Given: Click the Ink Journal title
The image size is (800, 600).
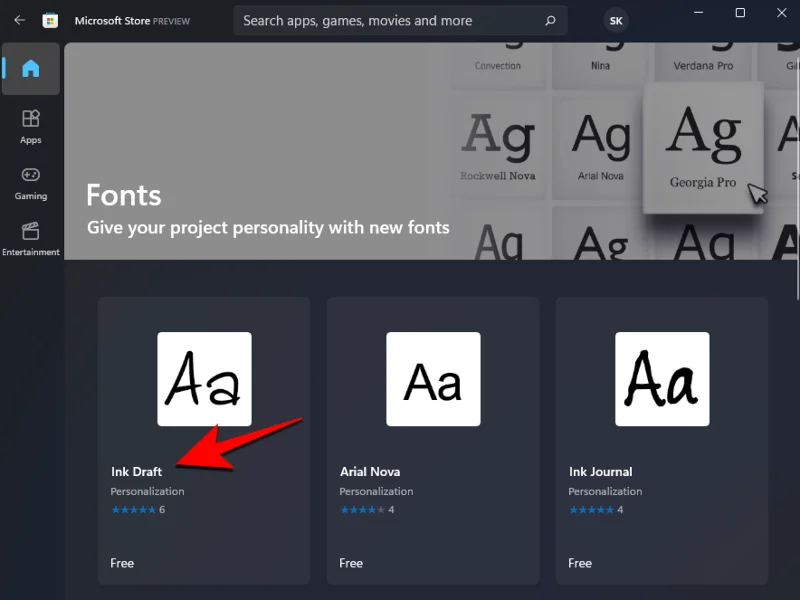Looking at the screenshot, I should point(601,471).
